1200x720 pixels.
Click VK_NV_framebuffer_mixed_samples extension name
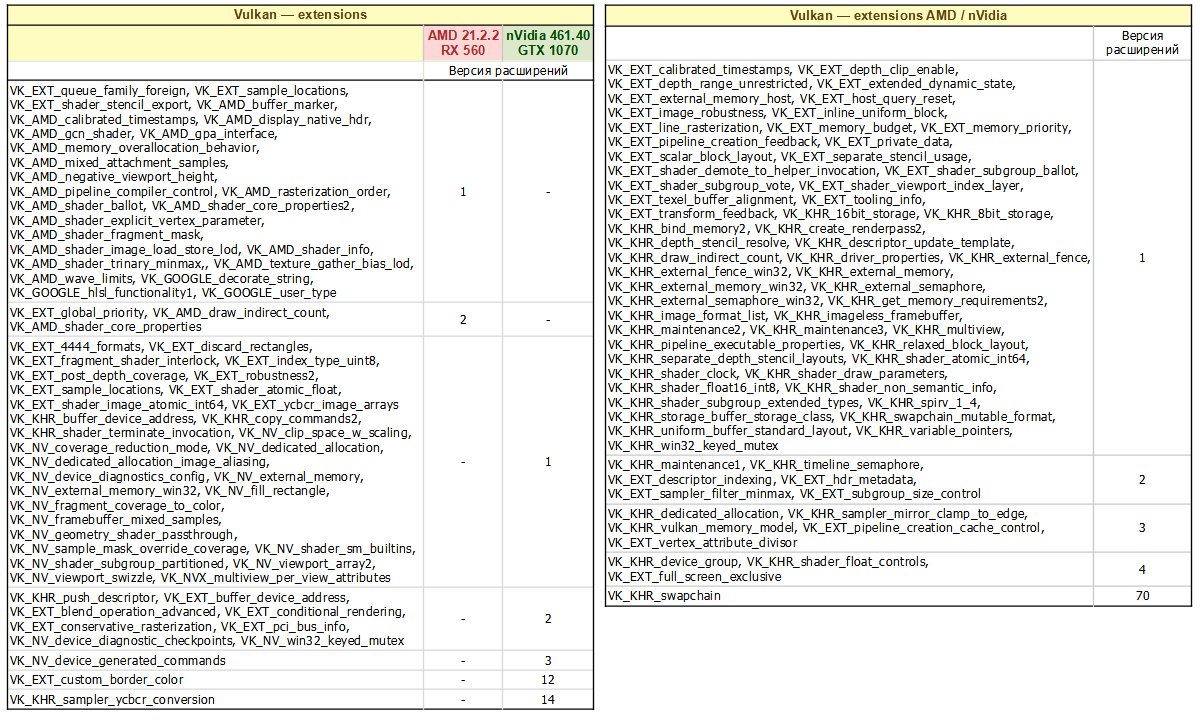click(x=114, y=520)
